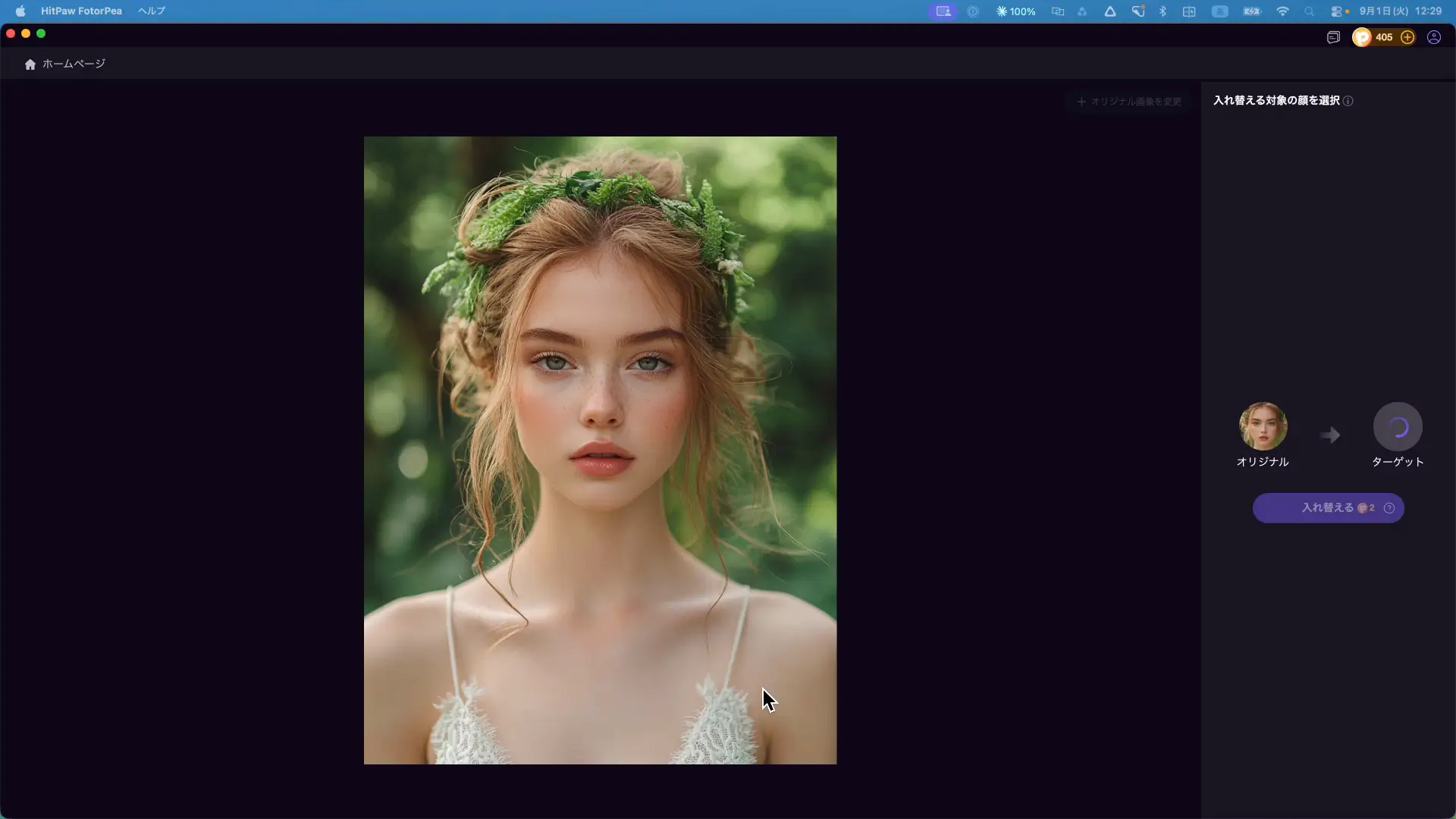Open the ヘルプ menu
The image size is (1456, 819).
[x=152, y=11]
